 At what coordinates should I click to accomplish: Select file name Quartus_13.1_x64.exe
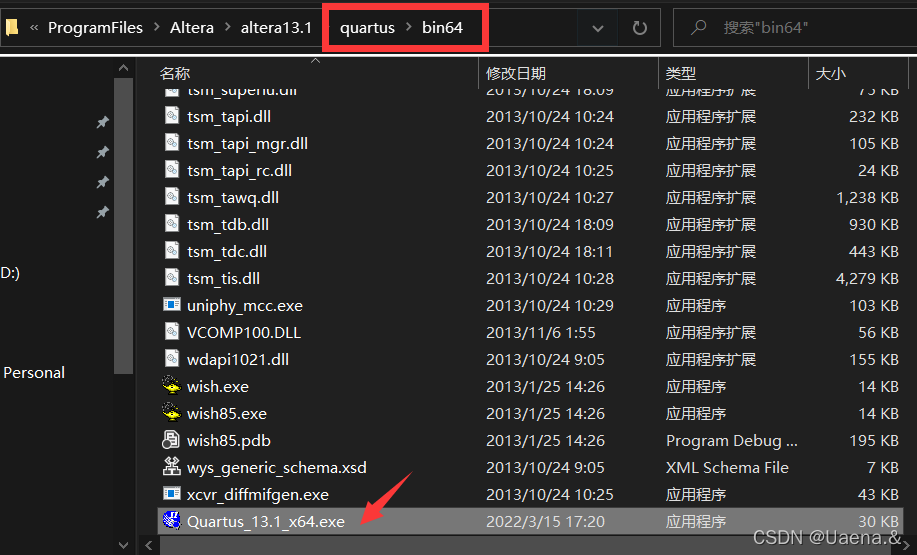pos(266,521)
